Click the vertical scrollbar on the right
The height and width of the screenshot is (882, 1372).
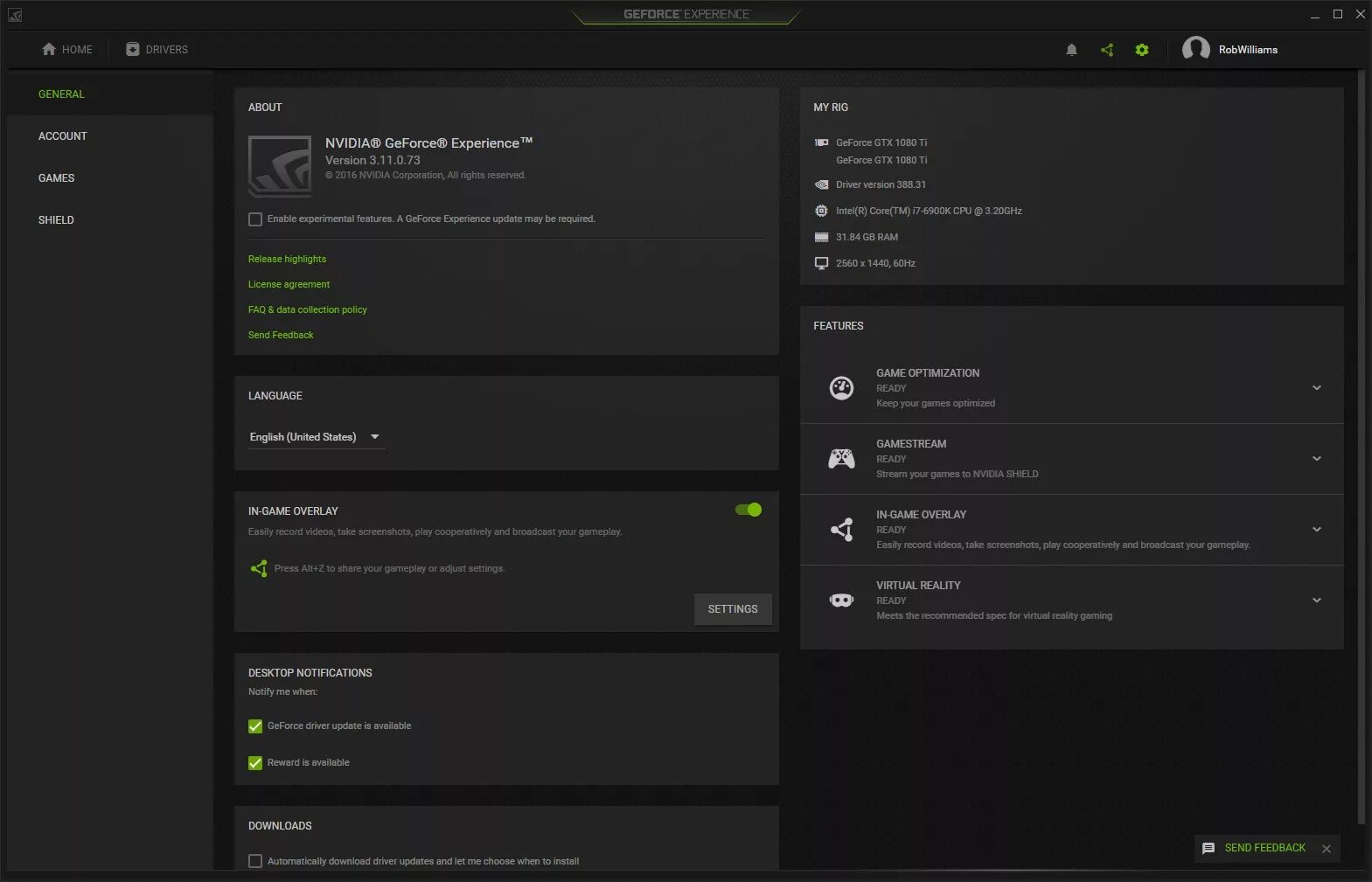1360,446
